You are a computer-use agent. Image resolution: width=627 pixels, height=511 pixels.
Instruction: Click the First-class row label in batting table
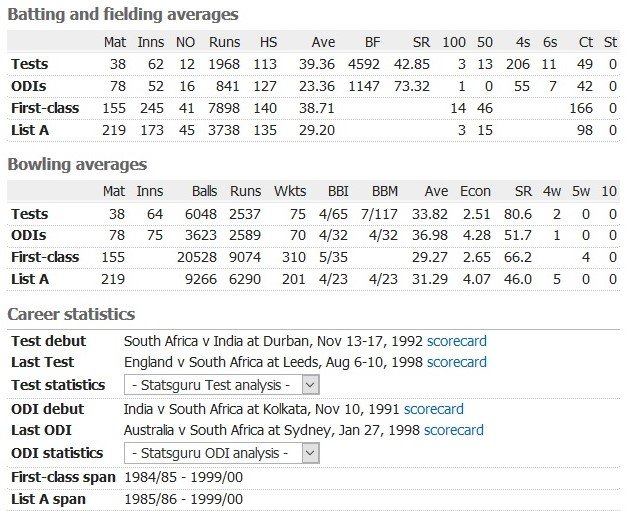pos(45,108)
